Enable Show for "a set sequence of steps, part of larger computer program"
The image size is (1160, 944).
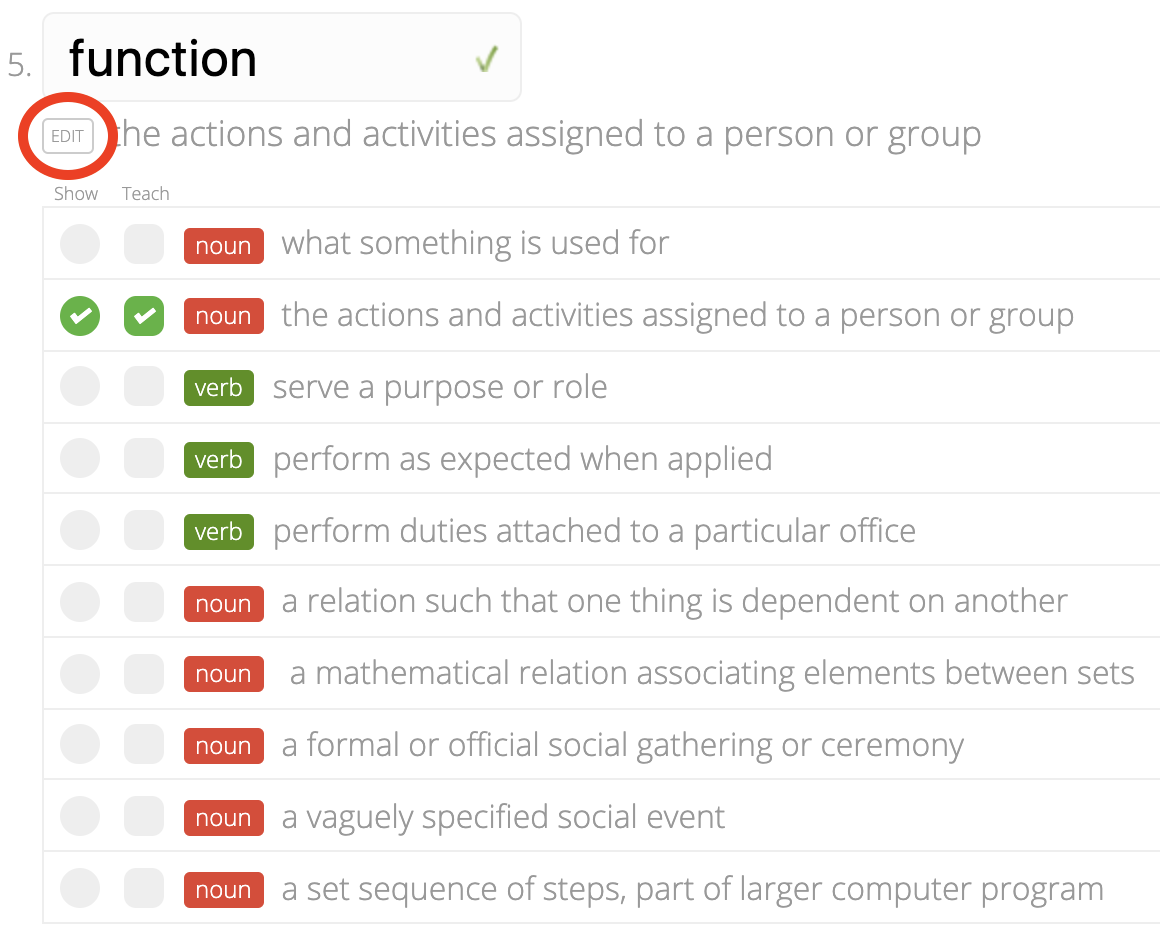(79, 889)
